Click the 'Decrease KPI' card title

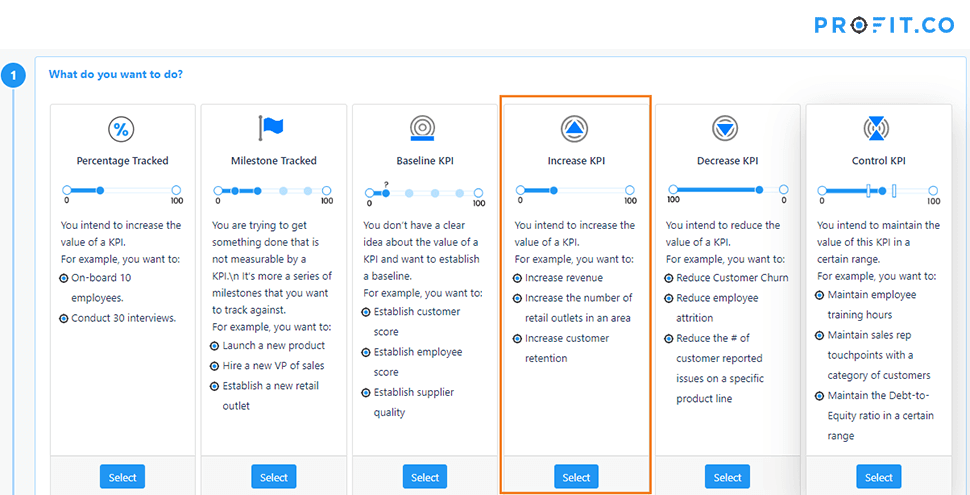click(x=728, y=161)
